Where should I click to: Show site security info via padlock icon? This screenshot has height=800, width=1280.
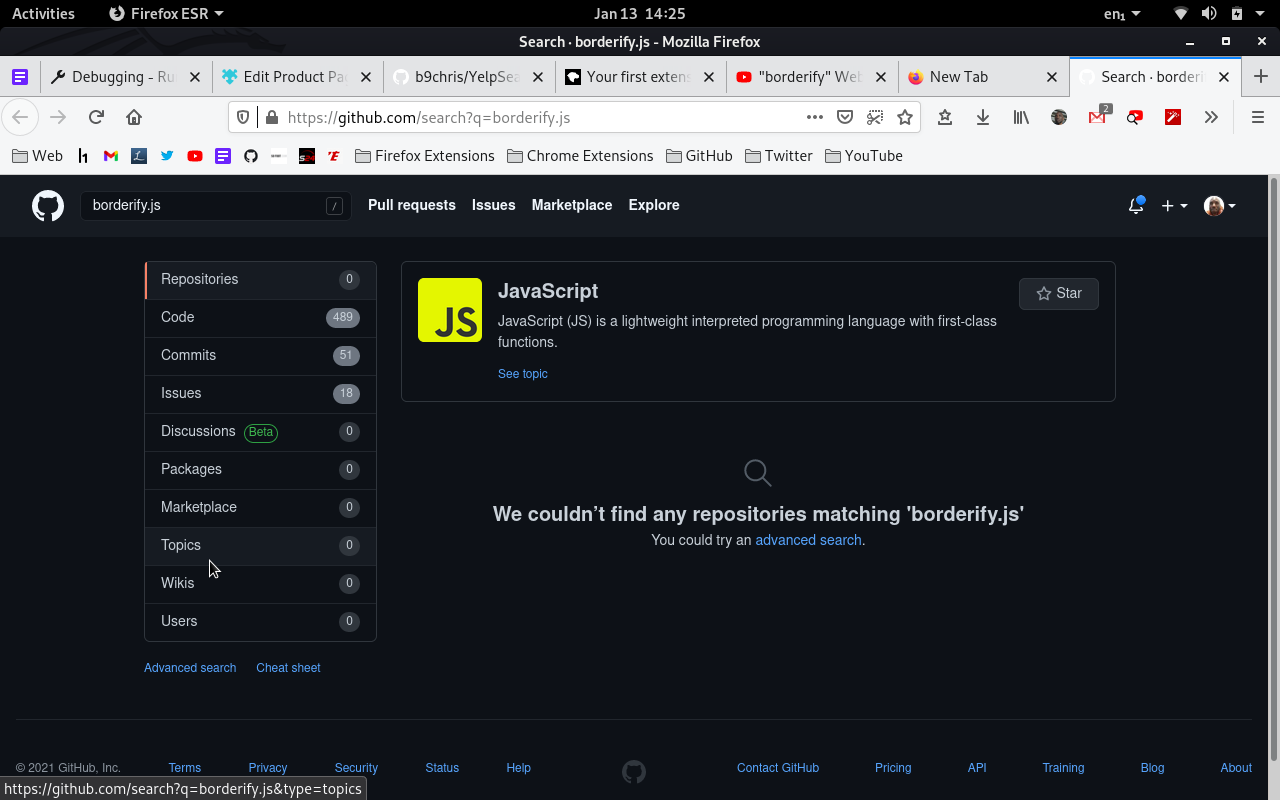click(271, 117)
